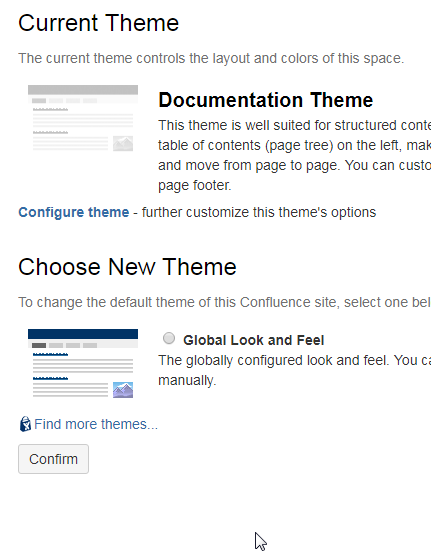Select the Global Look and Feel radio button
The width and height of the screenshot is (431, 551).
click(169, 338)
